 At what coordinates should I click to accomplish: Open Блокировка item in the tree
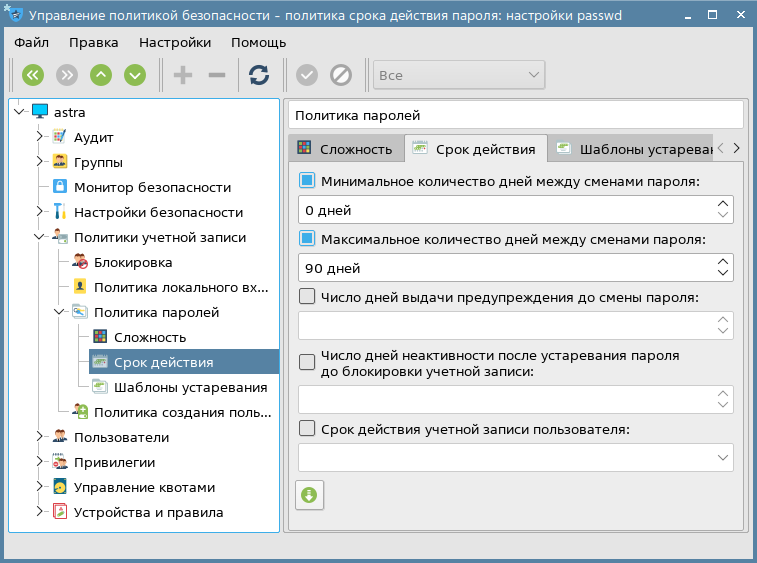[132, 262]
